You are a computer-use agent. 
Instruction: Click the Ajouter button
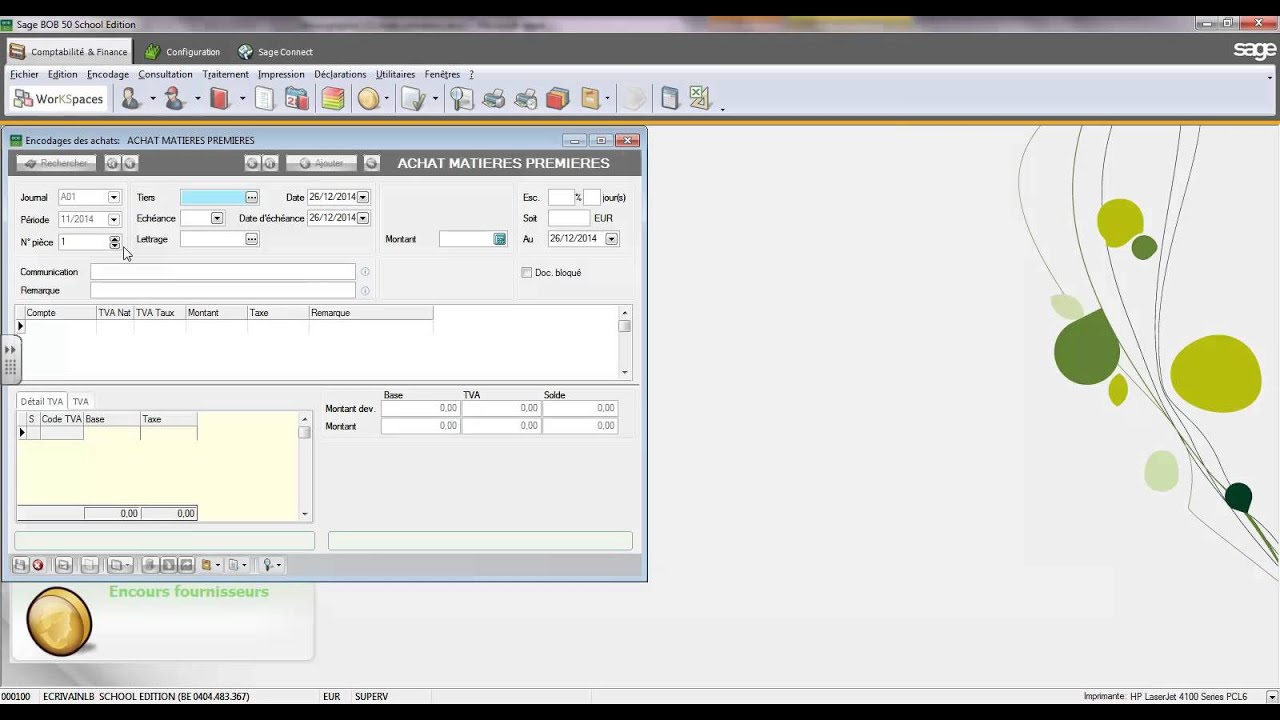(x=320, y=163)
